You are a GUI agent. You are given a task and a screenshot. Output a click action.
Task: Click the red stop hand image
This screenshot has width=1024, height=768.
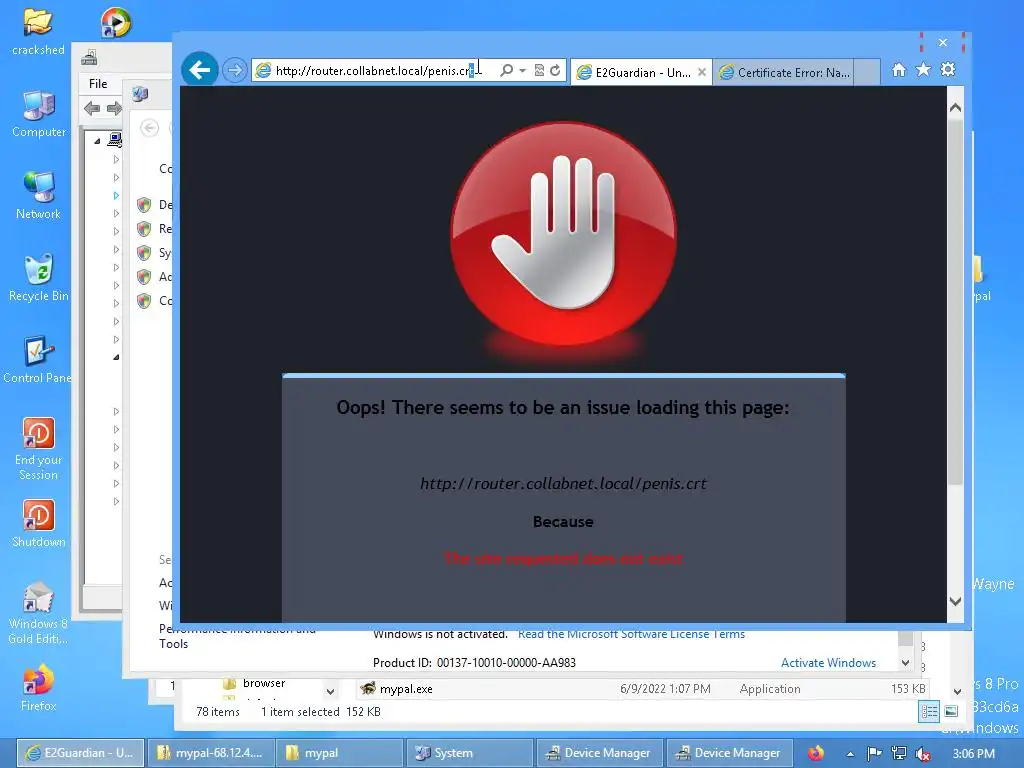pyautogui.click(x=564, y=234)
